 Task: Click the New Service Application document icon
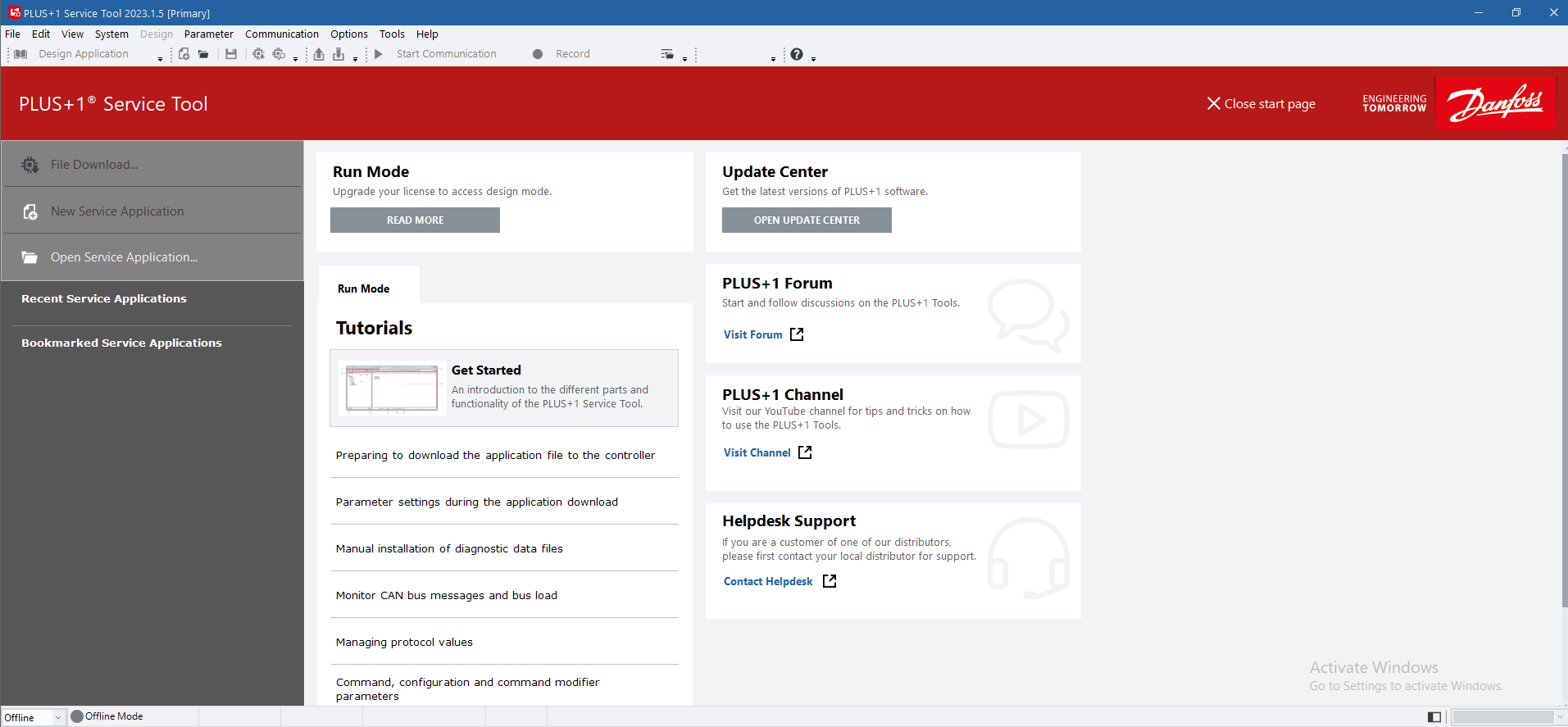[x=30, y=211]
